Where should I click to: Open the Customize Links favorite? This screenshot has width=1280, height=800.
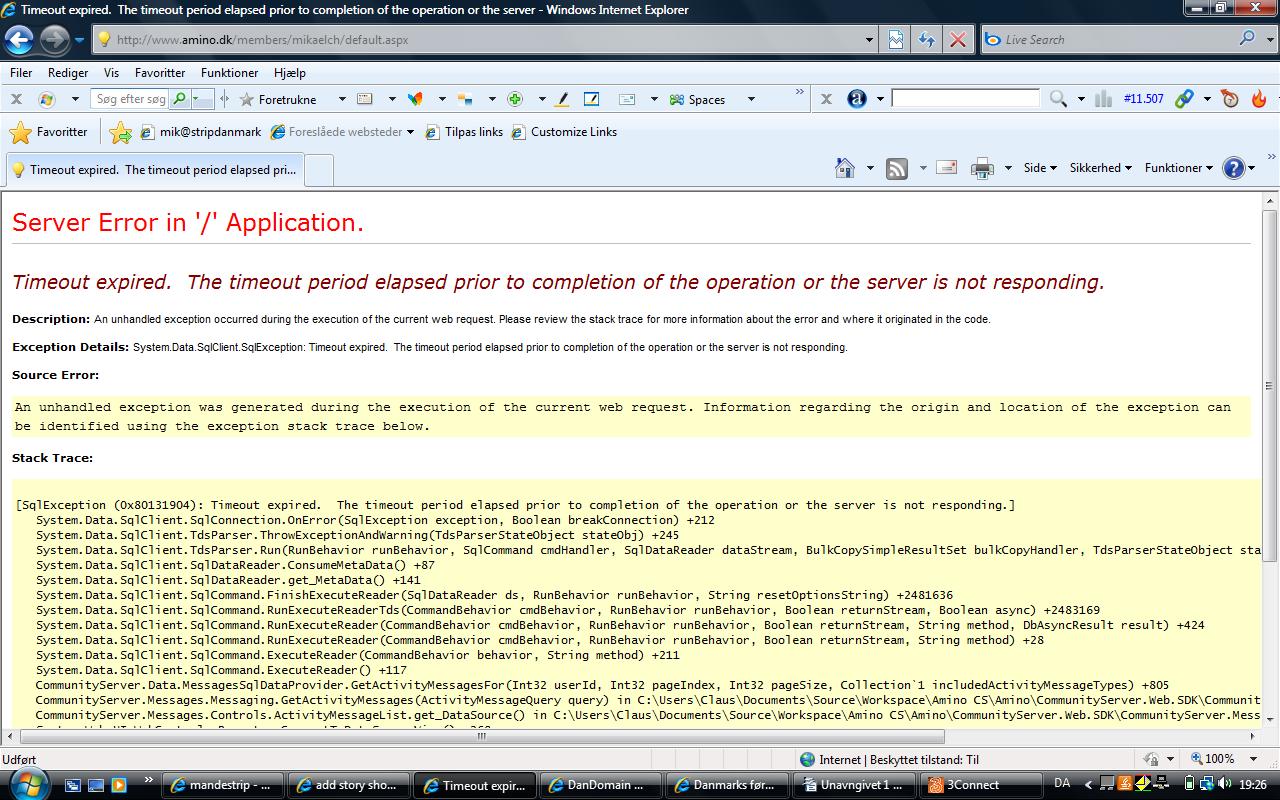(x=564, y=132)
